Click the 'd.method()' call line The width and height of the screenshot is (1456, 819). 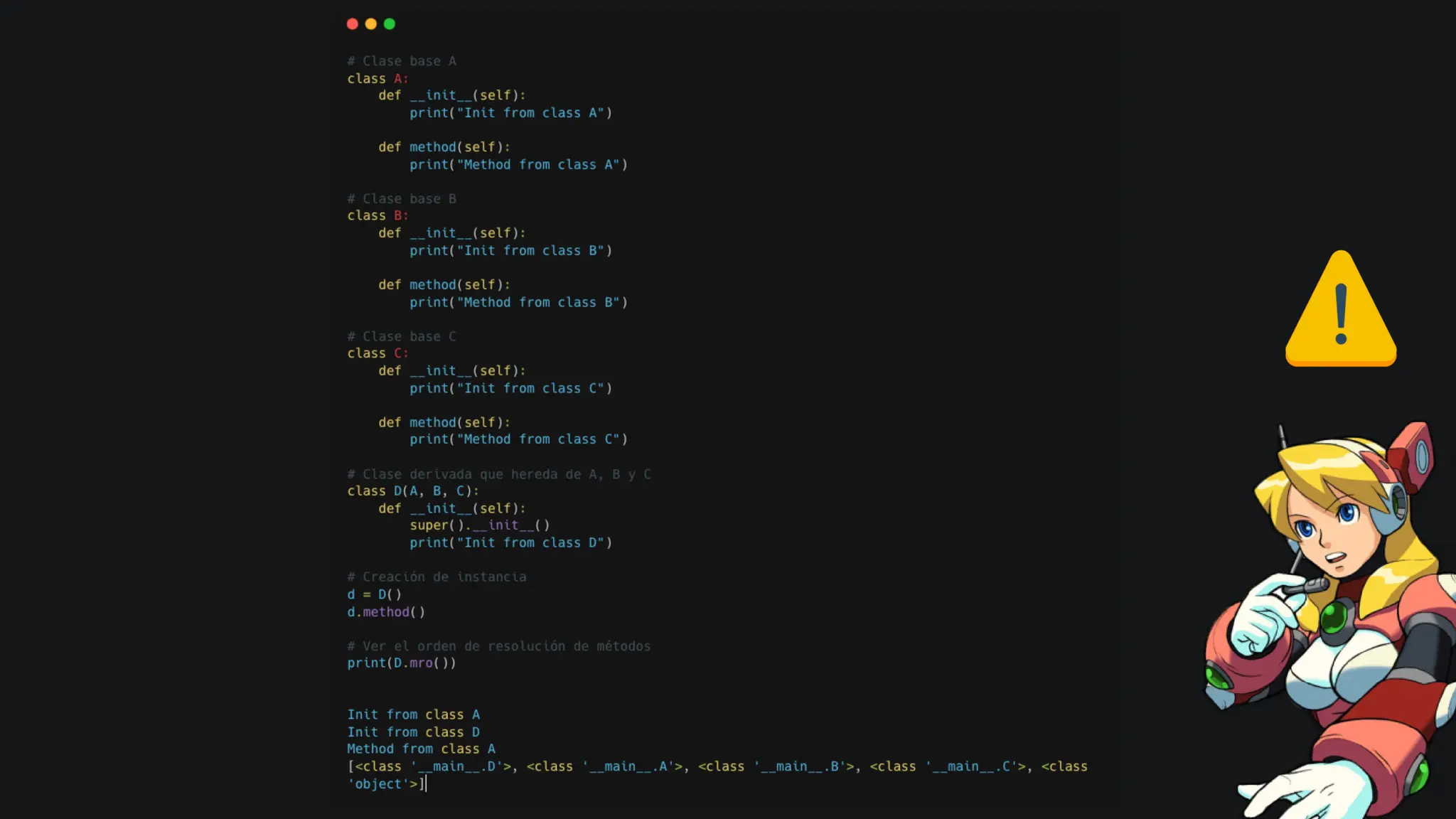[385, 612]
